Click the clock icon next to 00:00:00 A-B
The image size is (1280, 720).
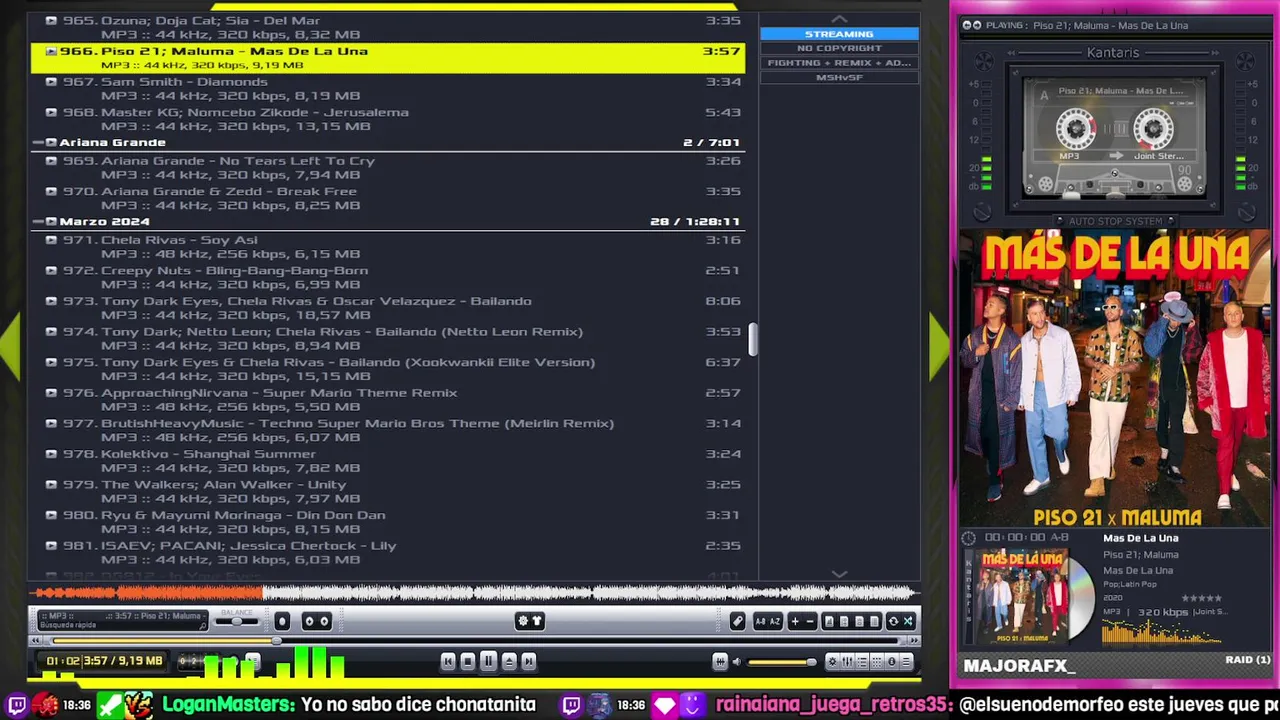pos(968,538)
